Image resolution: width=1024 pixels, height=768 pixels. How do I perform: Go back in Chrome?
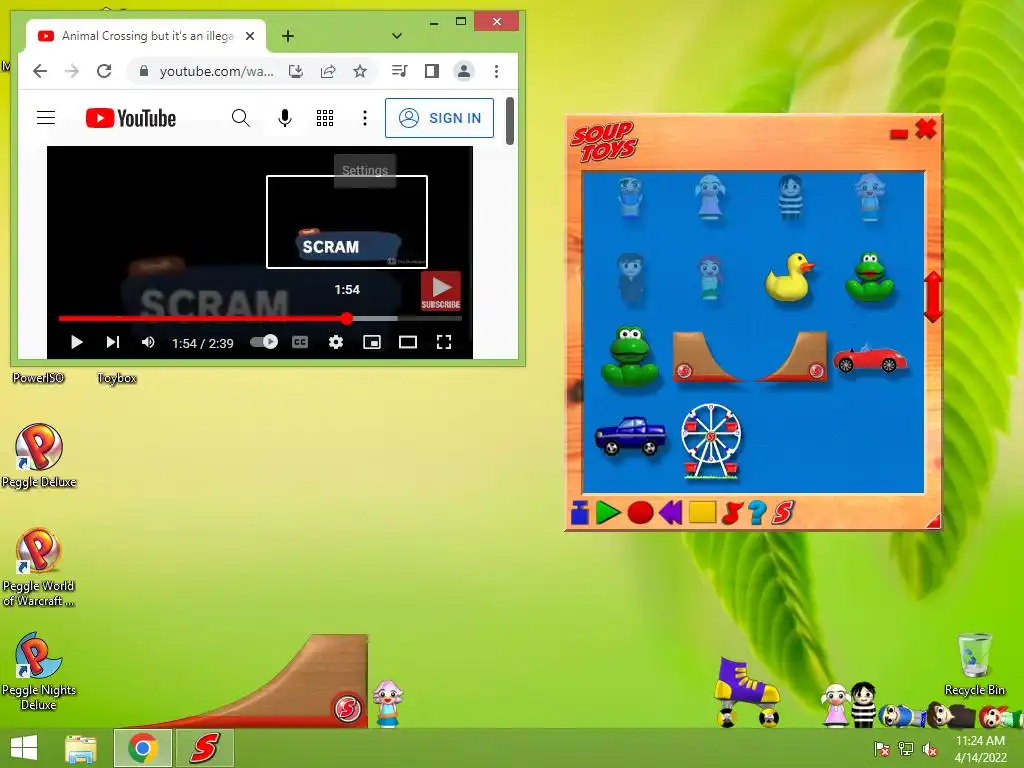[x=40, y=71]
